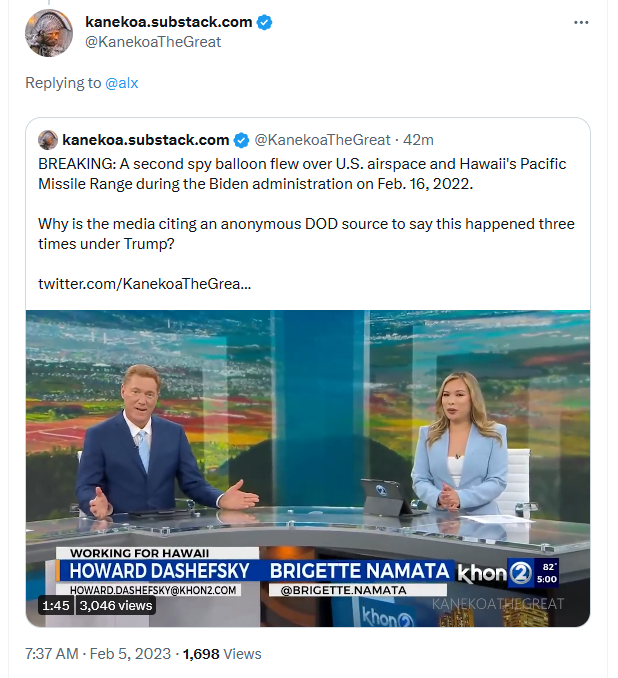Click the blue verified badge beside kanekoa.substack.com
This screenshot has height=678, width=618.
tap(264, 22)
